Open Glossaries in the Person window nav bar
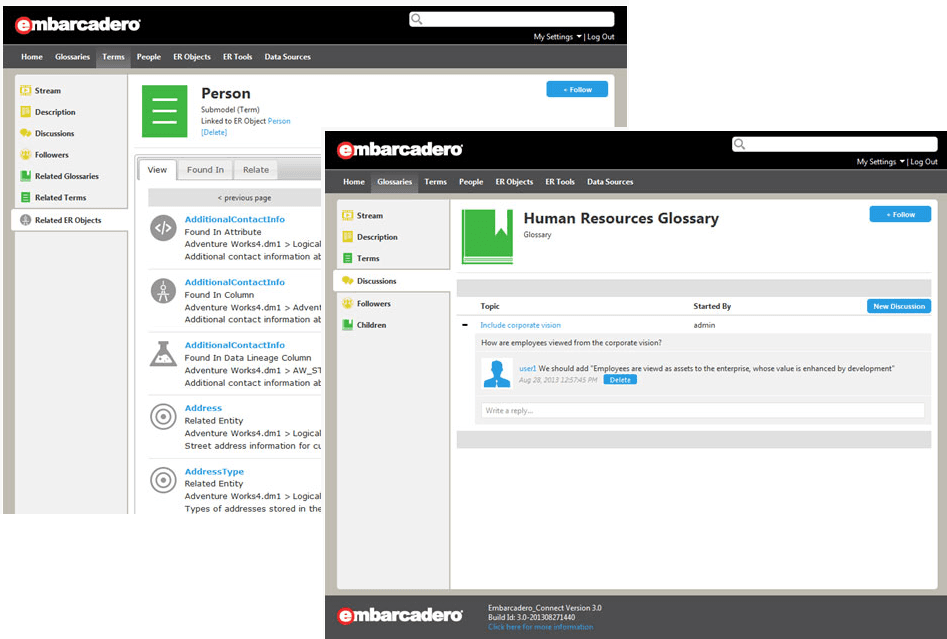 click(x=72, y=57)
